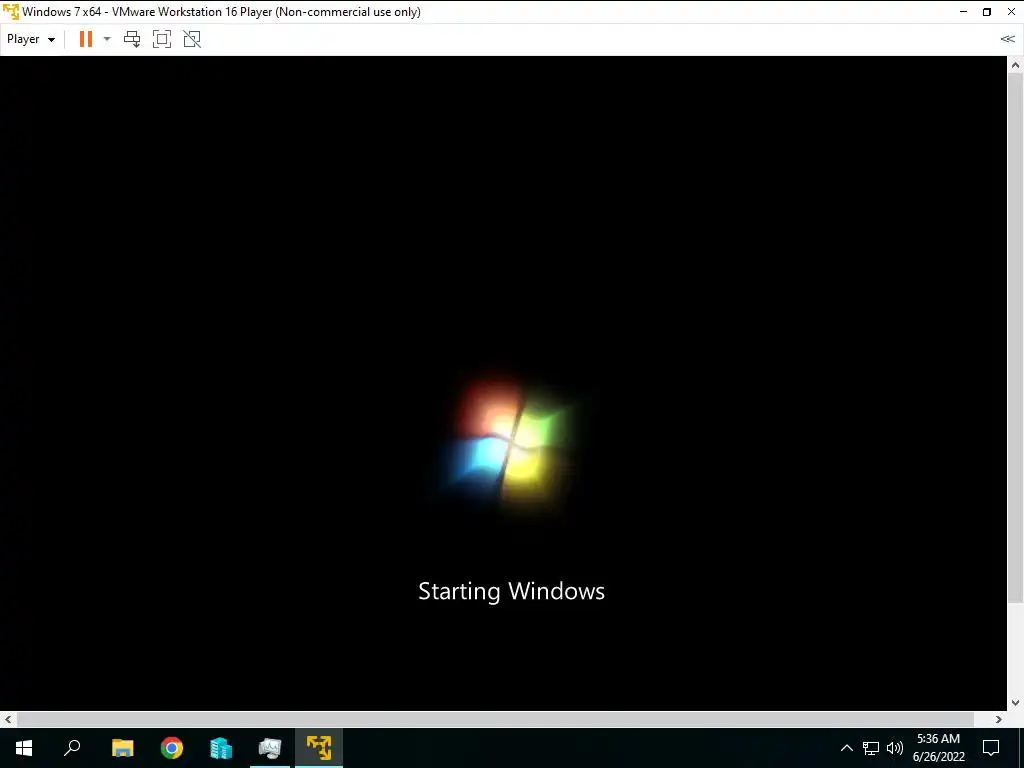Minimize the VMware Player window
This screenshot has height=768, width=1024.
coord(963,12)
